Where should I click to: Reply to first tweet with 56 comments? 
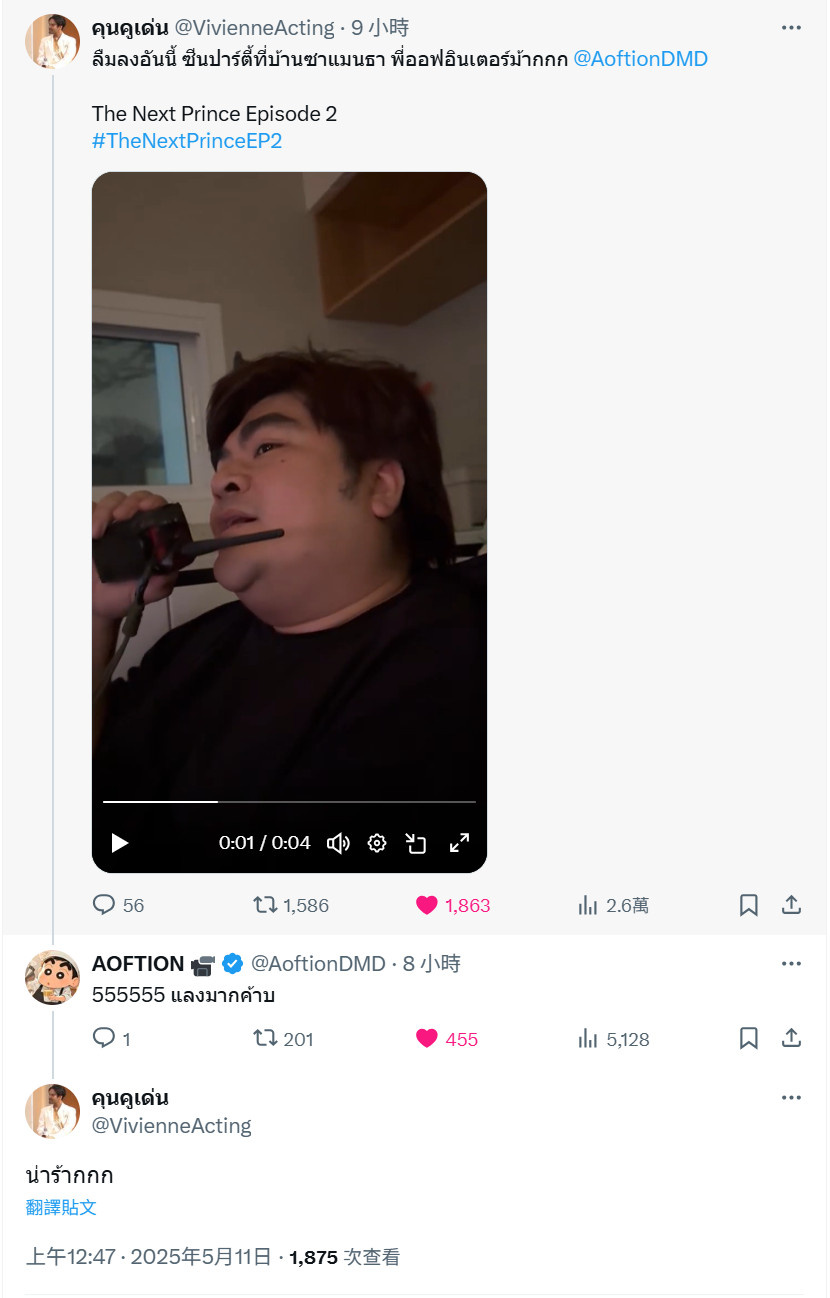[x=118, y=905]
